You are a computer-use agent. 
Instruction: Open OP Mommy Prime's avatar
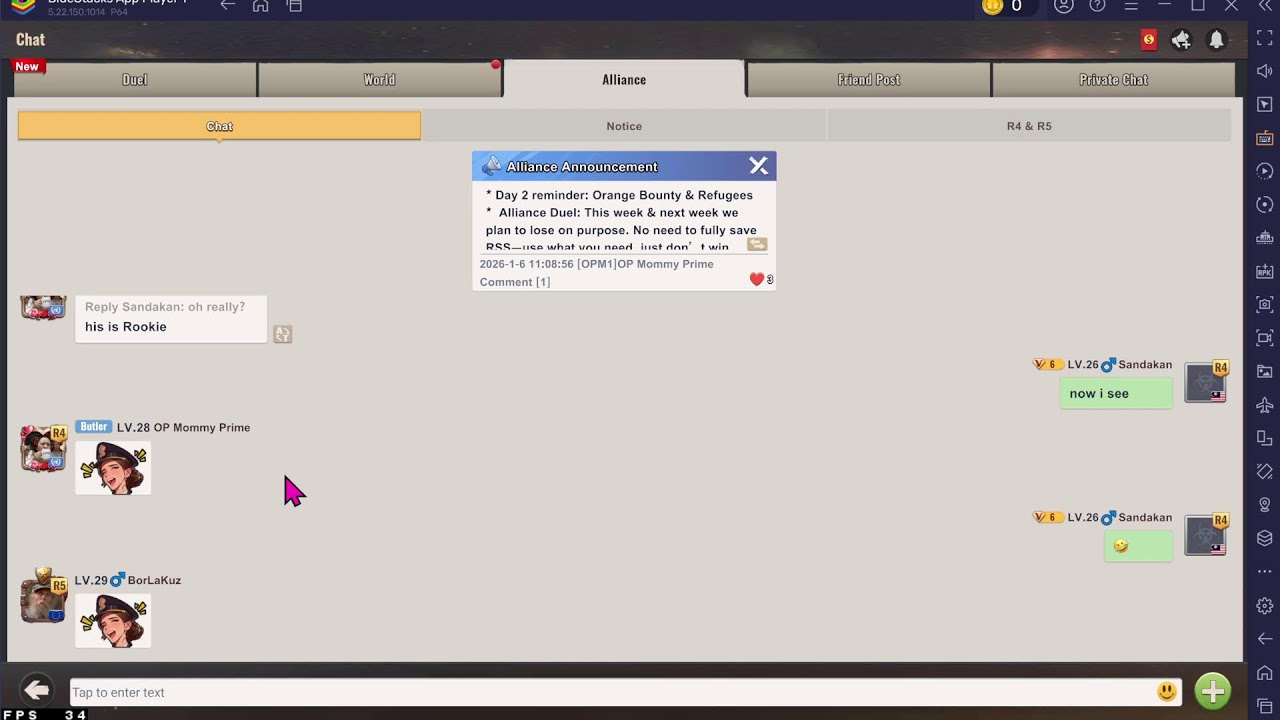click(x=43, y=449)
